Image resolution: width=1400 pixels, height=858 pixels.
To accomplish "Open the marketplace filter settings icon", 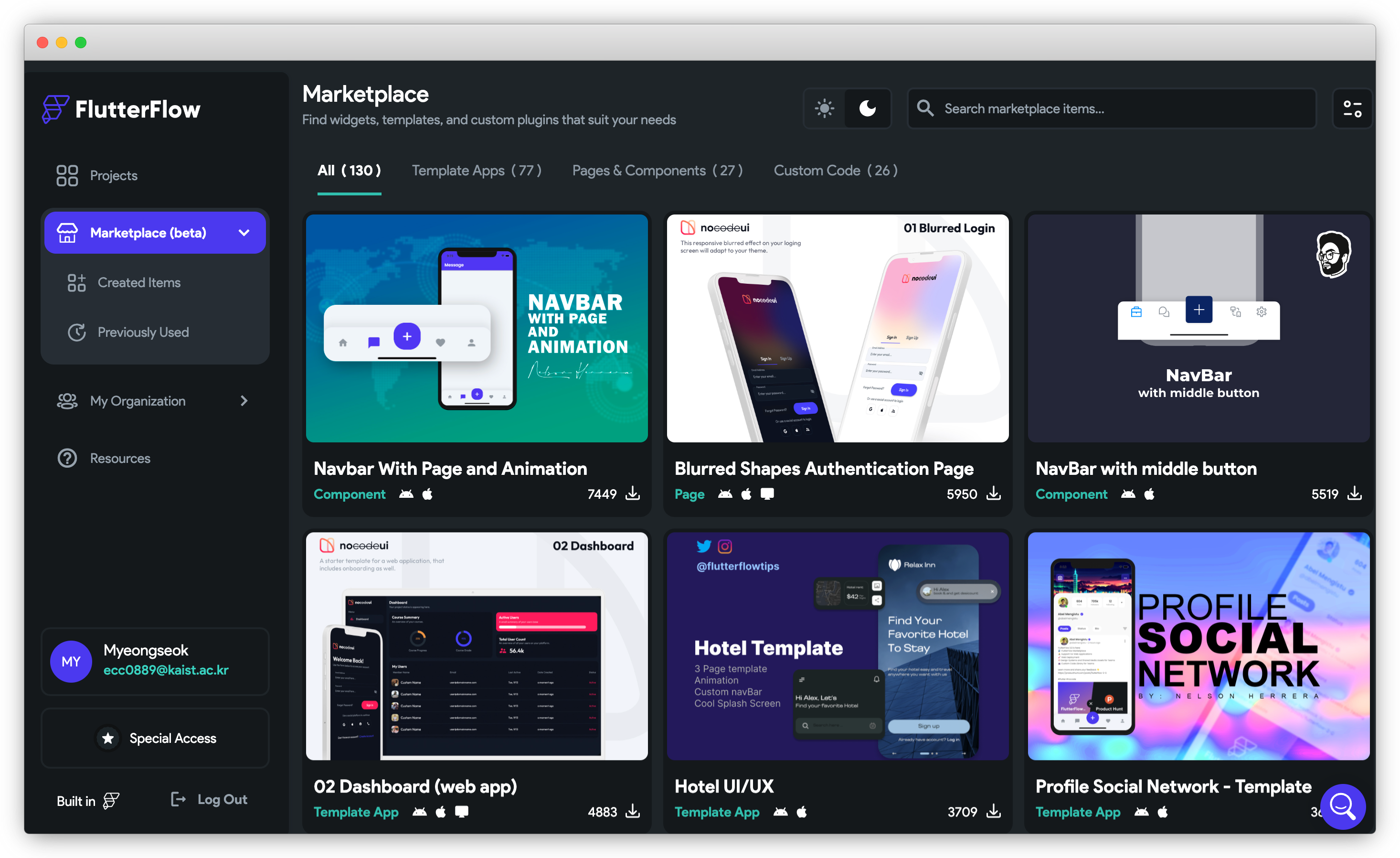I will (1352, 108).
